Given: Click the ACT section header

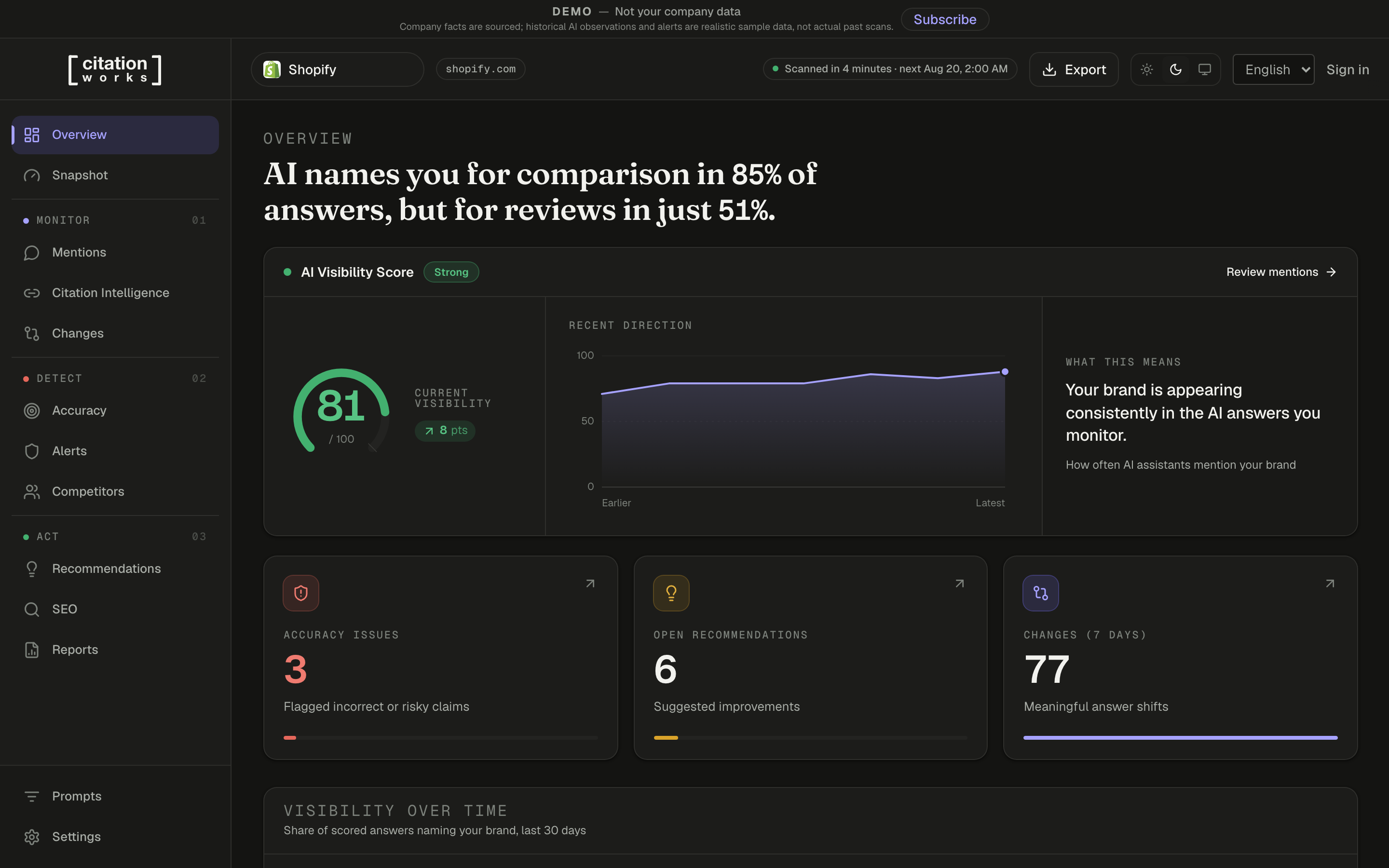Looking at the screenshot, I should 48,537.
